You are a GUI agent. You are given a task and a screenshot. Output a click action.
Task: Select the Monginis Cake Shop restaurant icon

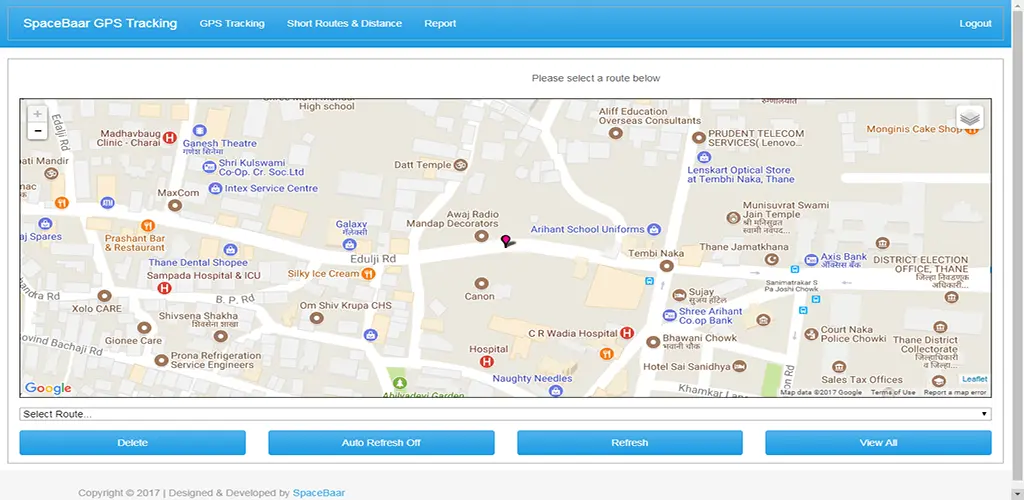[x=971, y=129]
